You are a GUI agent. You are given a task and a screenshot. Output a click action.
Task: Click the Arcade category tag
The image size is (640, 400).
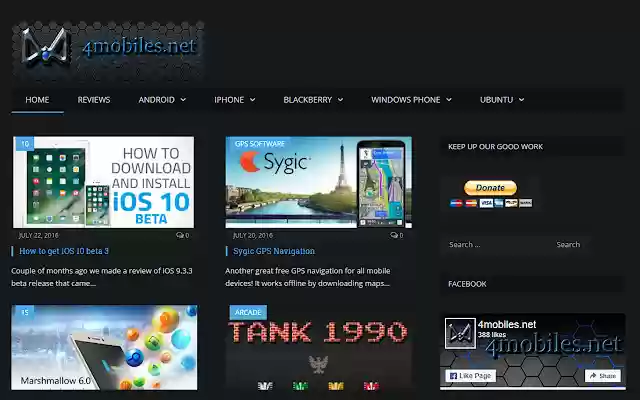(x=248, y=312)
